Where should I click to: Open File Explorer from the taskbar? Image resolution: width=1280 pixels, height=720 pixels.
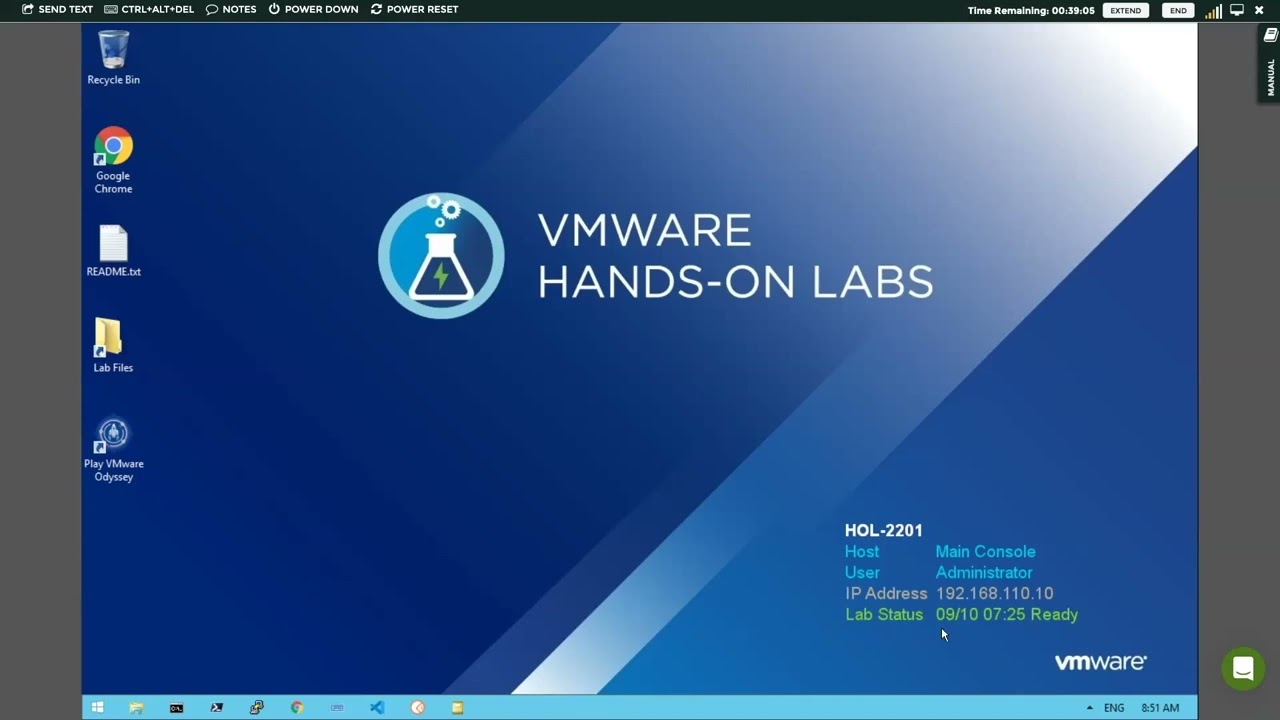(x=136, y=707)
